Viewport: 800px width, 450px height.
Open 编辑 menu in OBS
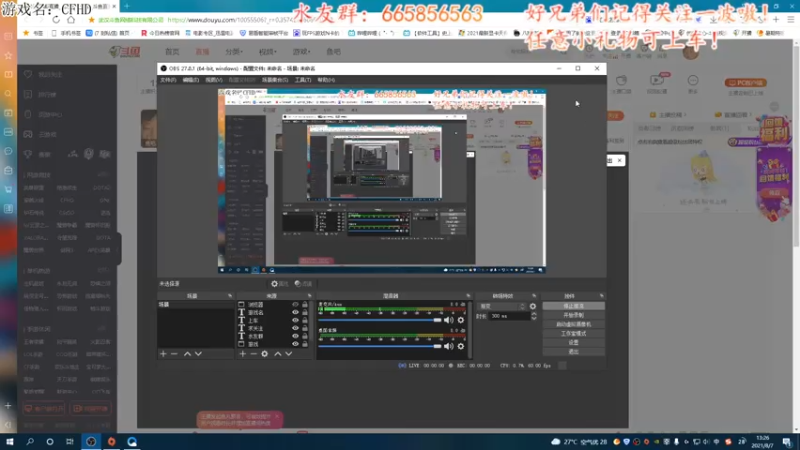(190, 80)
